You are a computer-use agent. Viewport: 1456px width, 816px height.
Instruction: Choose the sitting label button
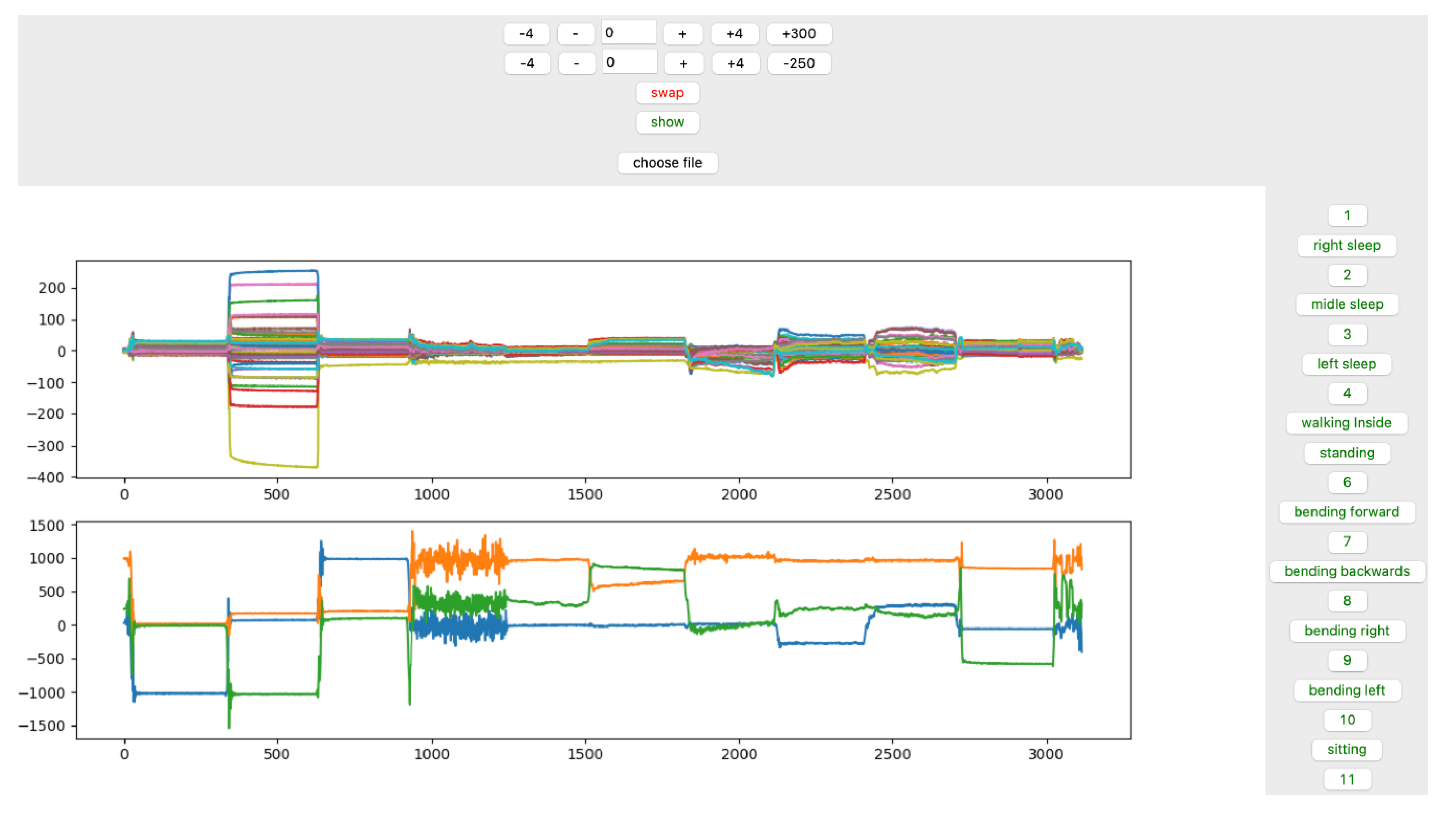[x=1346, y=749]
